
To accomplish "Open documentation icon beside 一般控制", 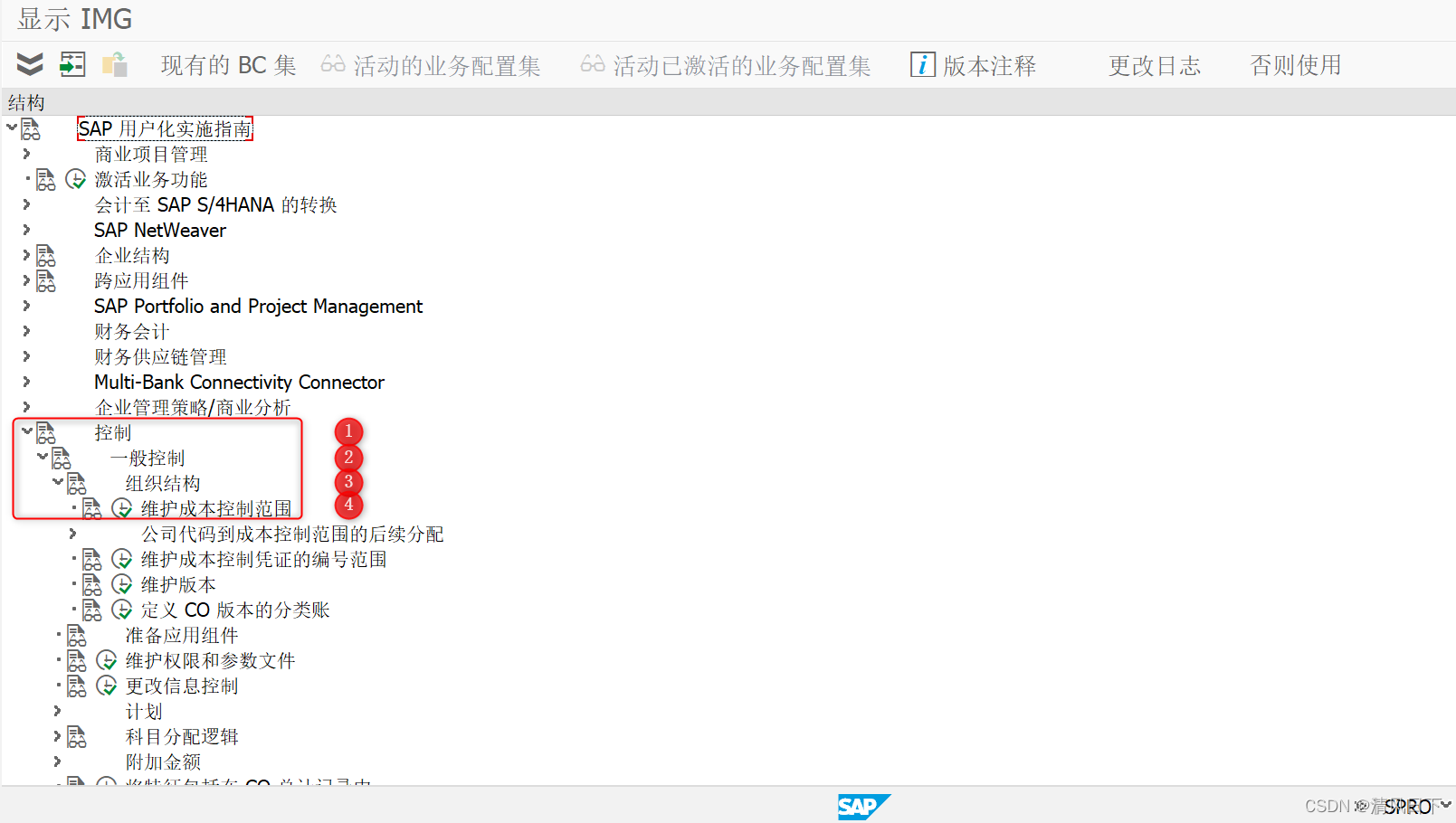I will pos(62,459).
